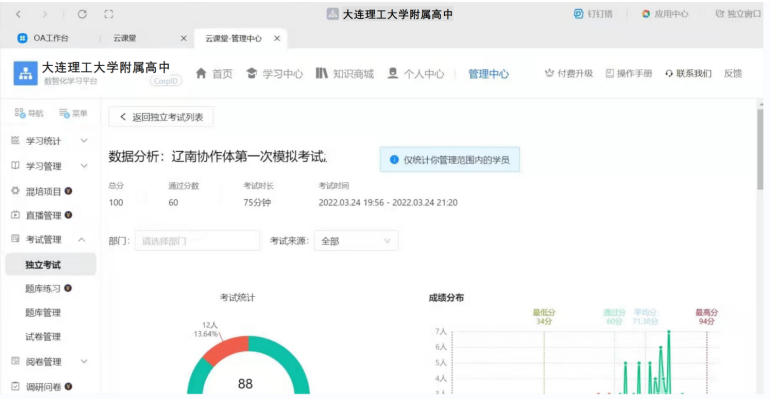Open 题库练习 in the sidebar
The width and height of the screenshot is (770, 399).
click(43, 289)
